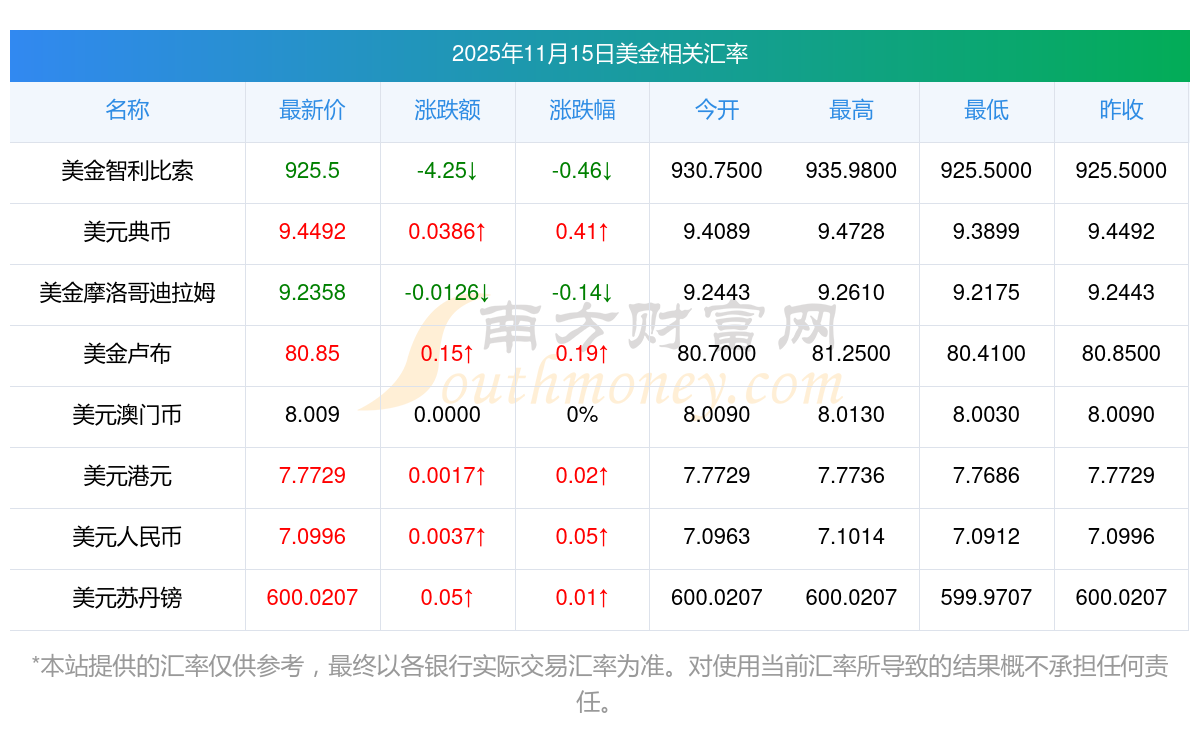Viewport: 1200px width, 733px height.
Task: Click previous close 80.8500
Action: (x=1121, y=354)
